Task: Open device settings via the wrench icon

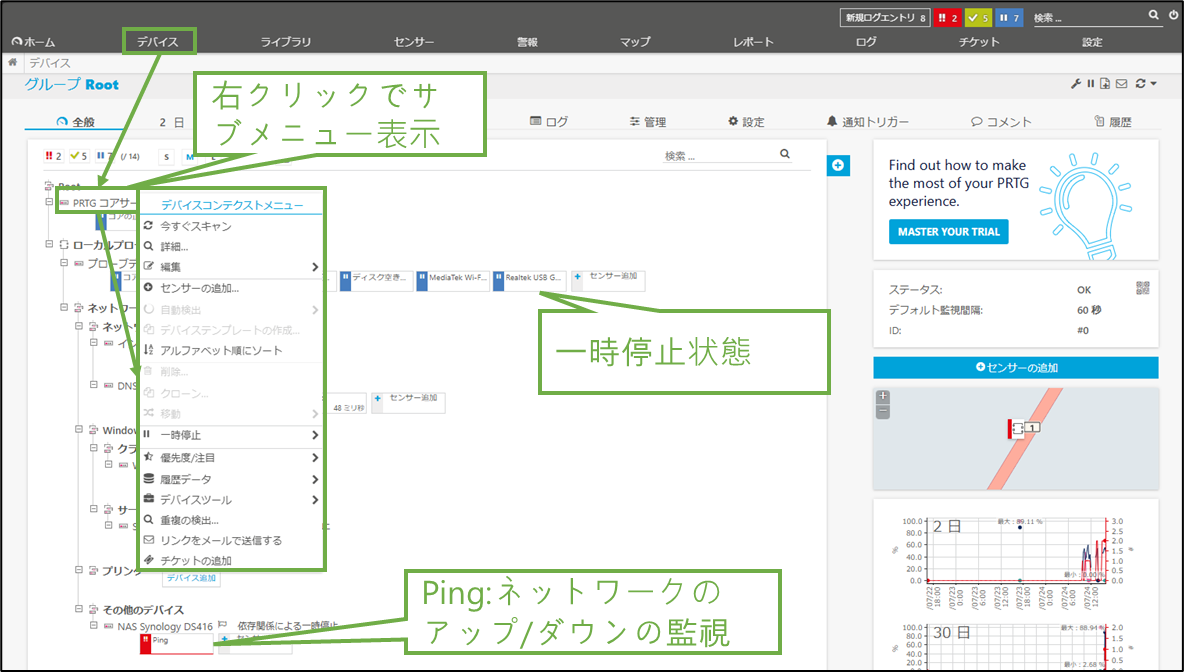Action: click(x=1076, y=84)
